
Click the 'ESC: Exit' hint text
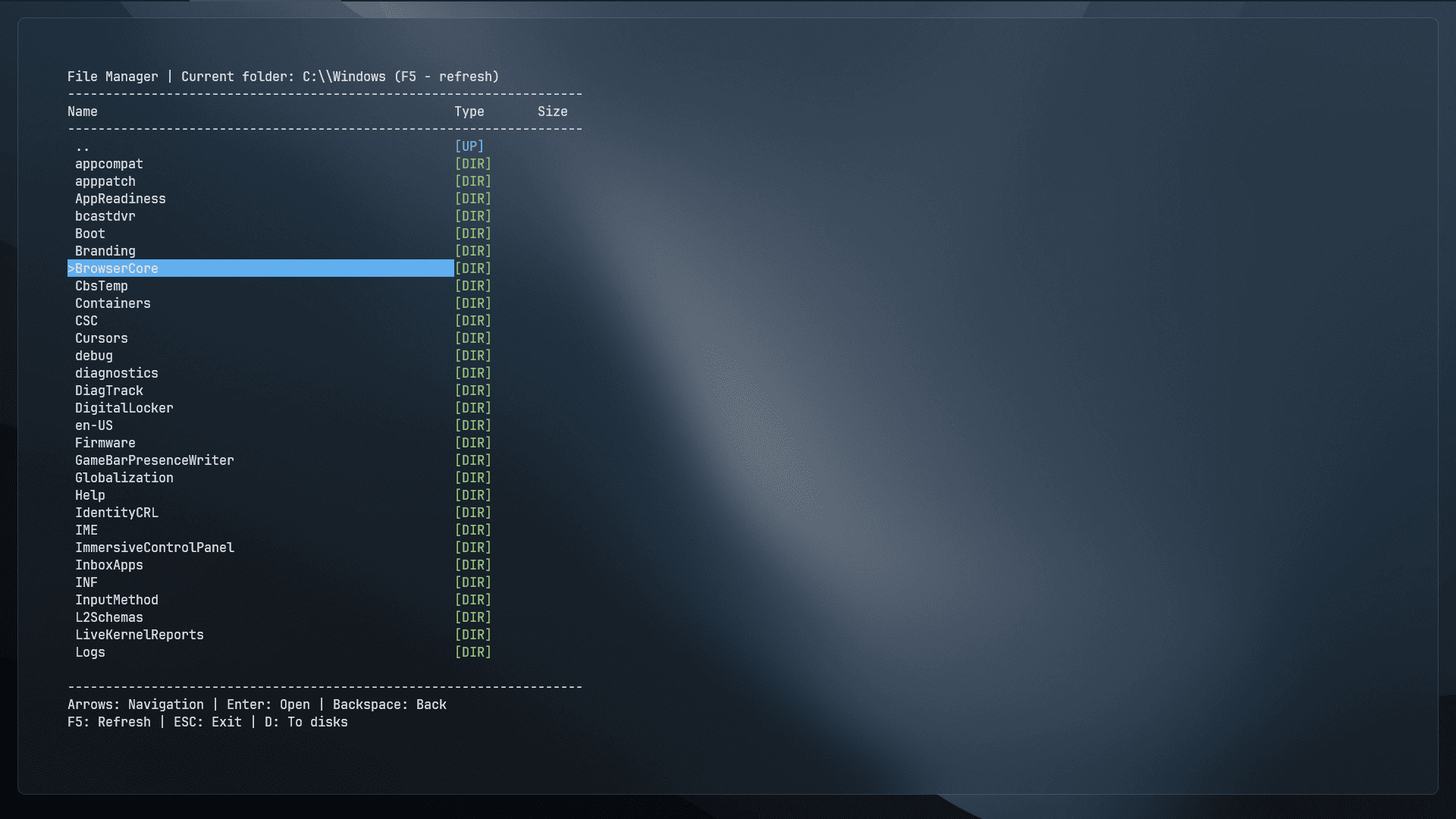(x=208, y=722)
